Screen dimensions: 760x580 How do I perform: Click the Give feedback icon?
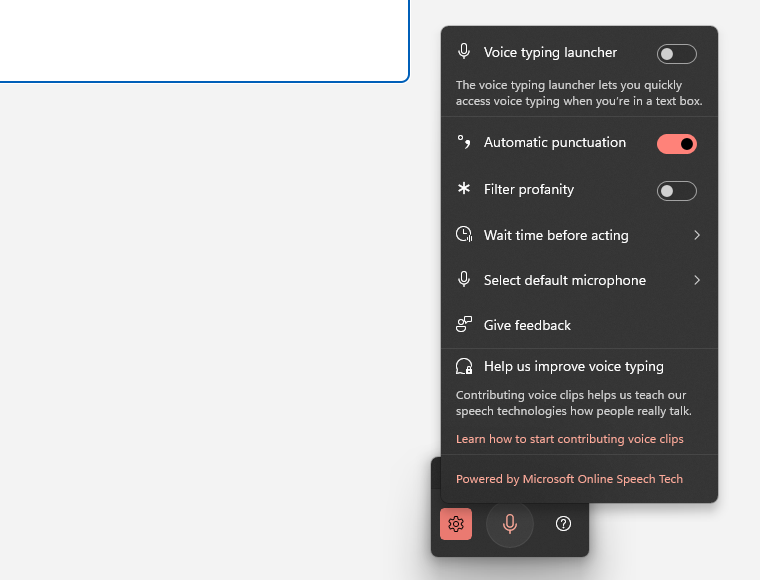point(464,325)
